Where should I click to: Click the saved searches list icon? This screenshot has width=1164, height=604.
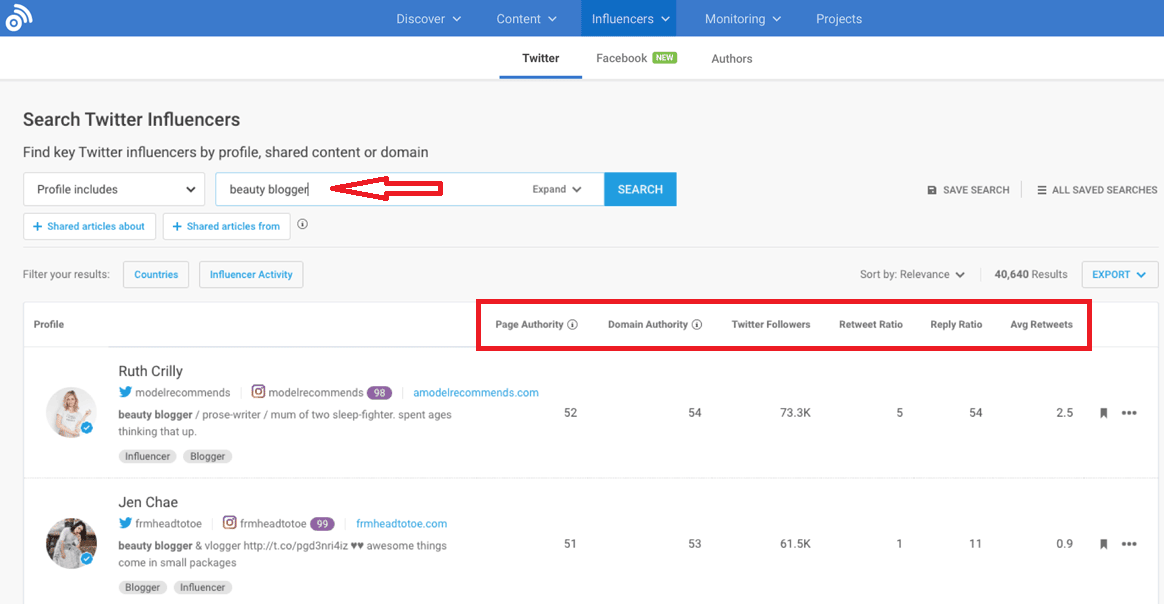pos(1042,190)
